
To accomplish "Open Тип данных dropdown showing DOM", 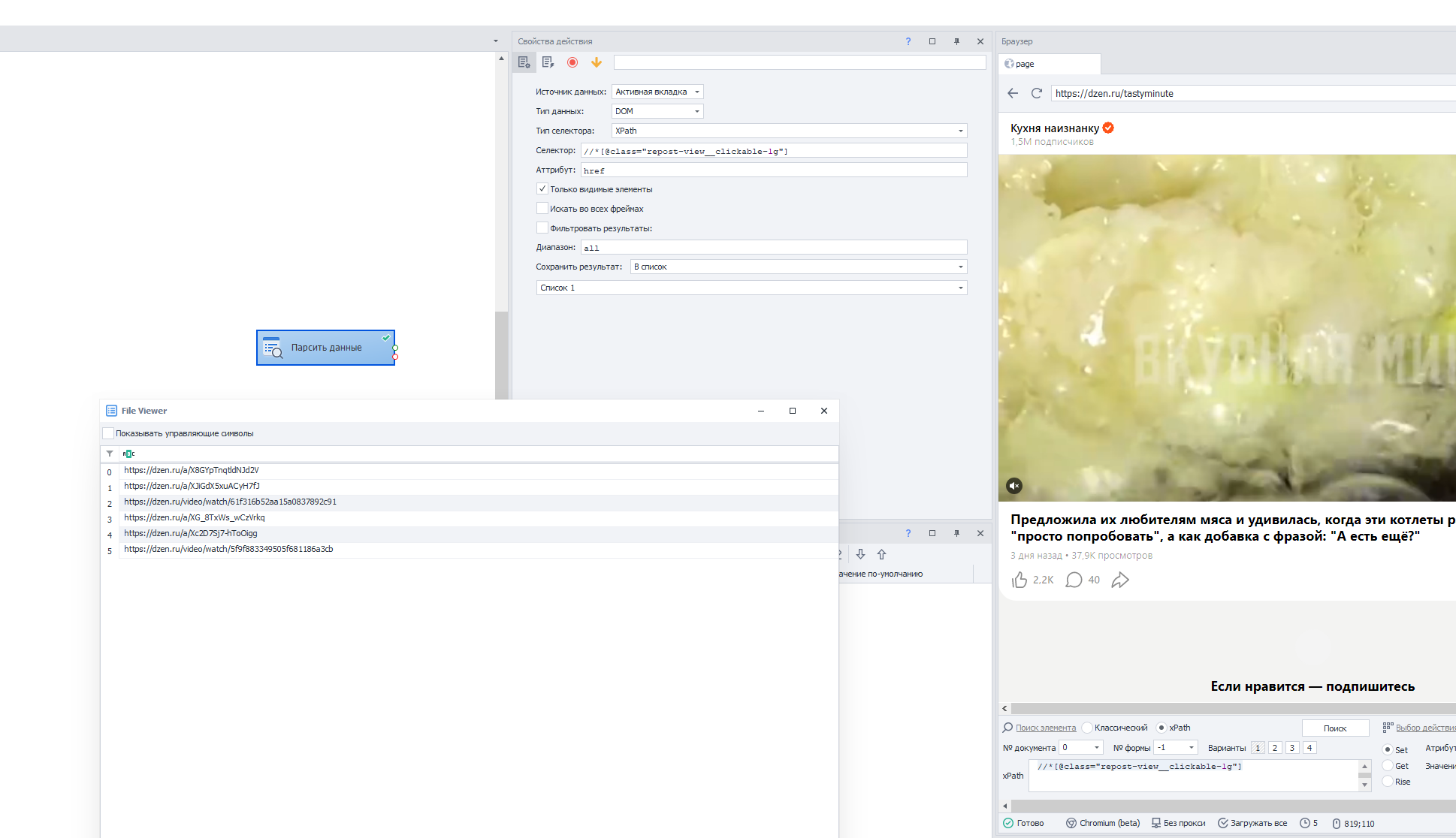I will [657, 111].
